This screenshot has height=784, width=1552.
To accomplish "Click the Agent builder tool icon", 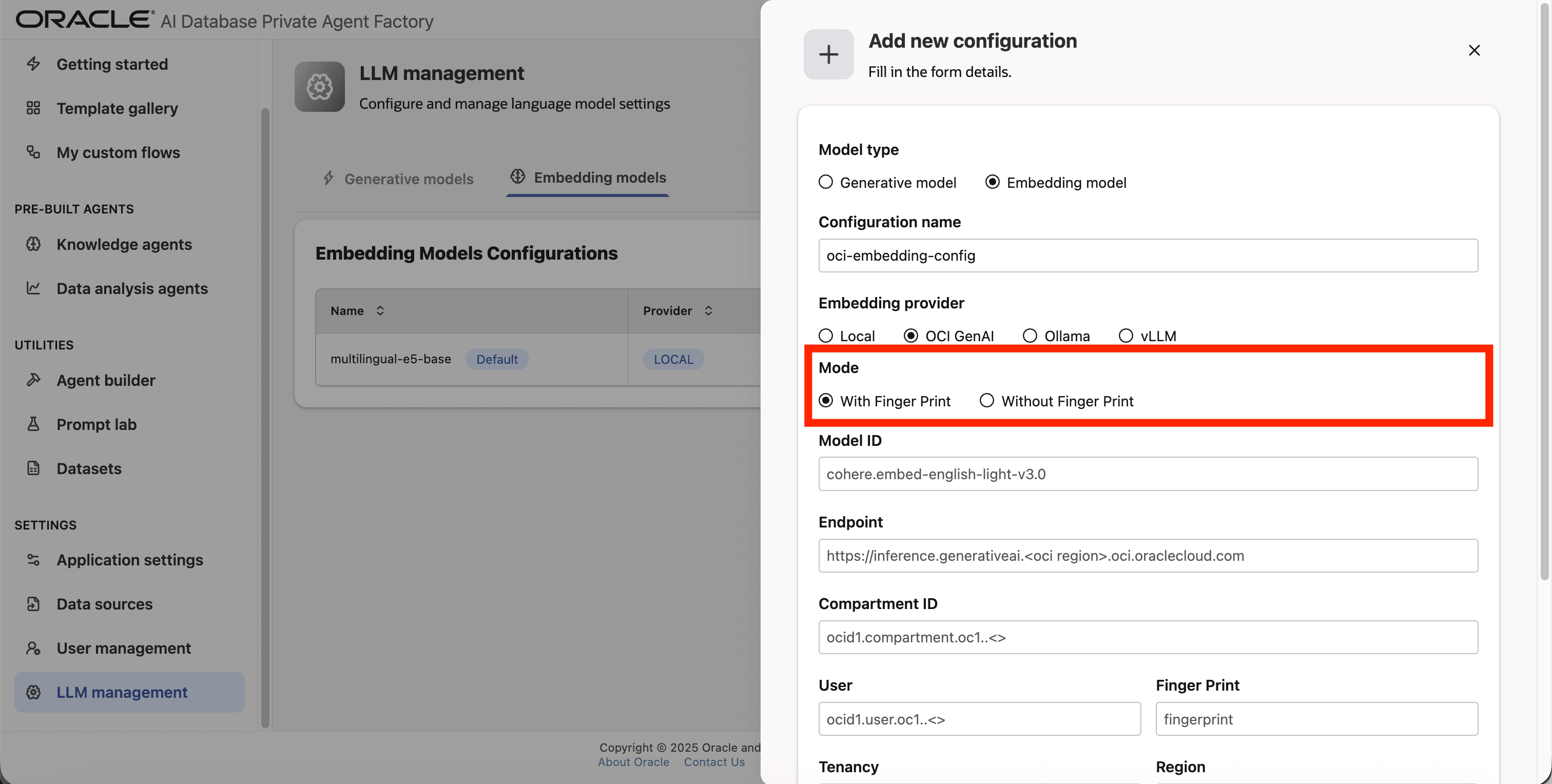I will (33, 380).
